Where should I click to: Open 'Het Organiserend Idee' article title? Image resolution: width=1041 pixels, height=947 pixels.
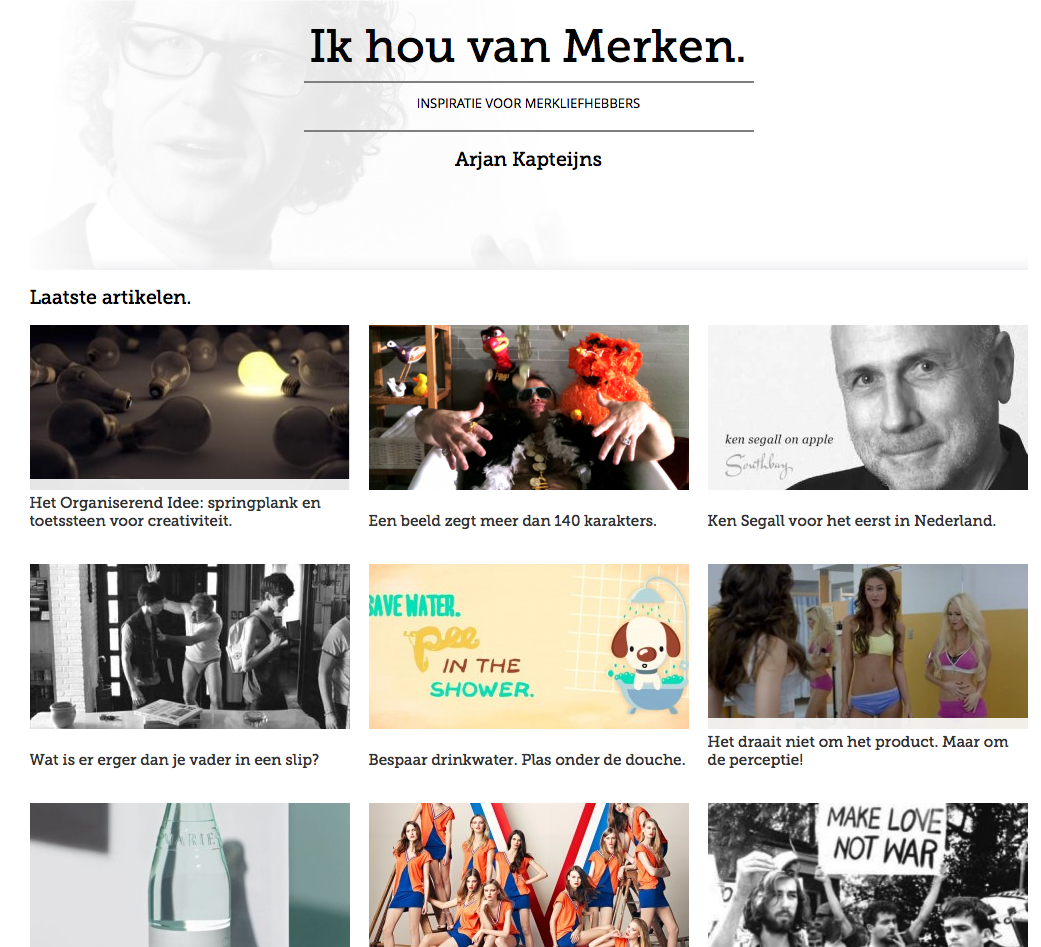coord(175,511)
